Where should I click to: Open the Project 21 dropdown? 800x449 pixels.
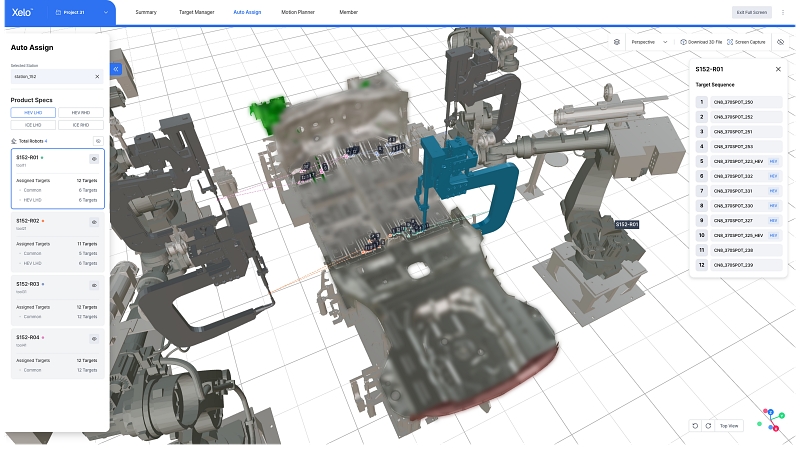click(82, 12)
